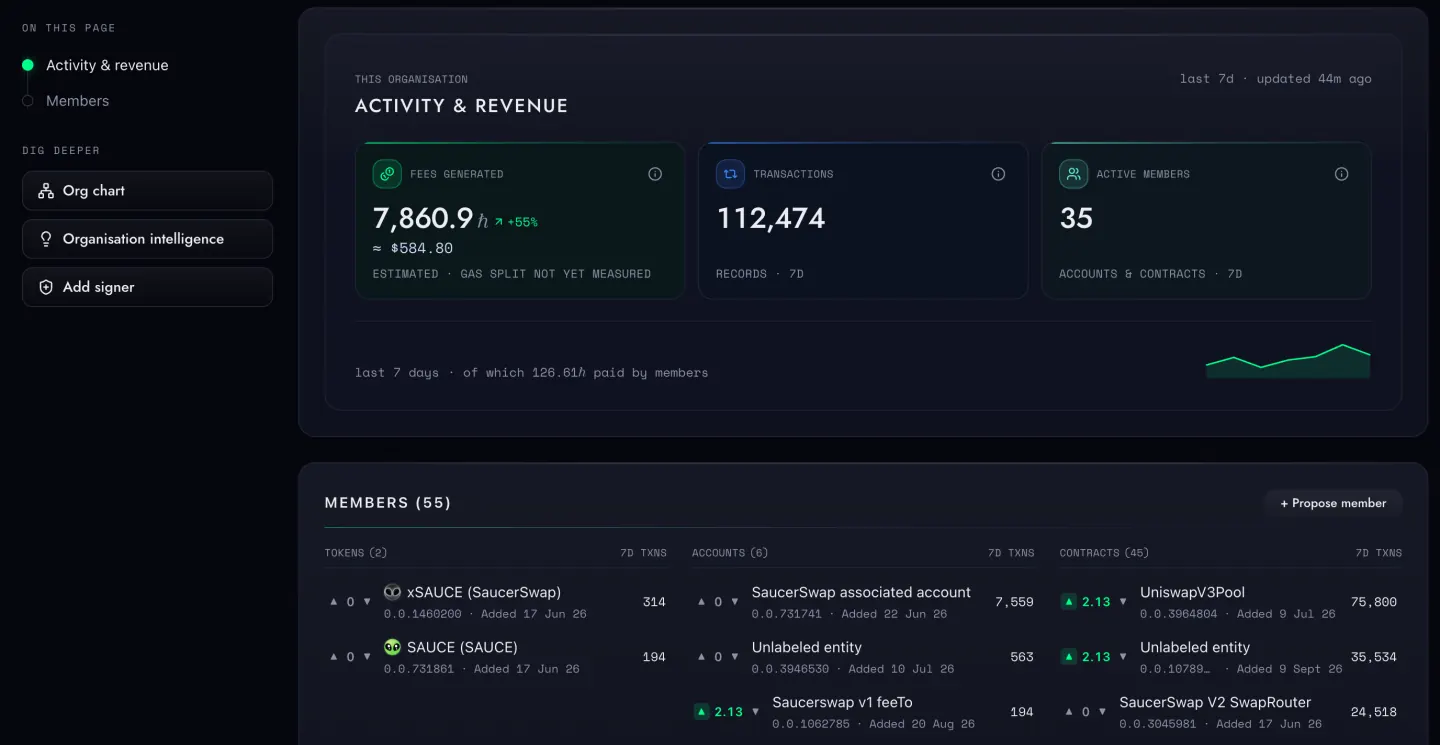Downvote Unlabeled entity with 35,534 txns
Image resolution: width=1440 pixels, height=745 pixels.
1123,657
